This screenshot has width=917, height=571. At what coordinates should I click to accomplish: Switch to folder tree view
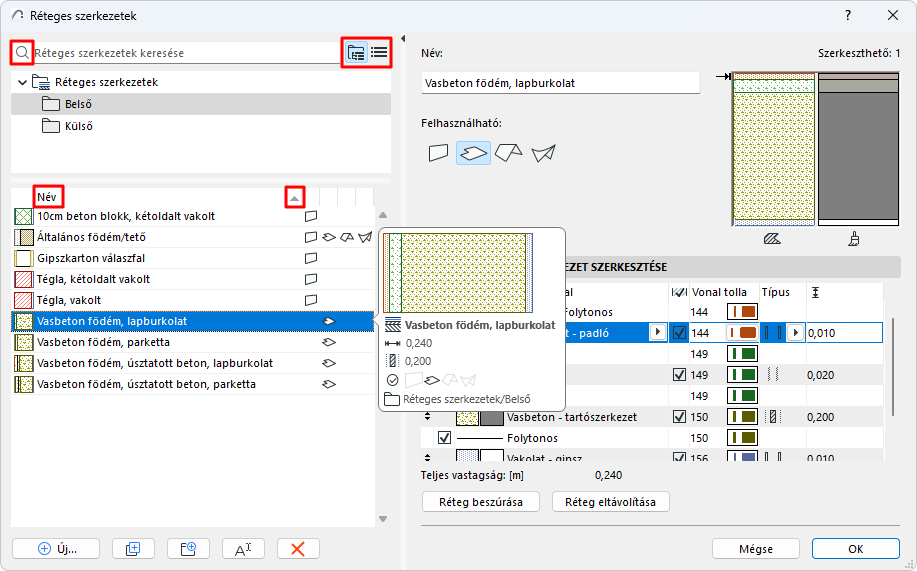355,53
